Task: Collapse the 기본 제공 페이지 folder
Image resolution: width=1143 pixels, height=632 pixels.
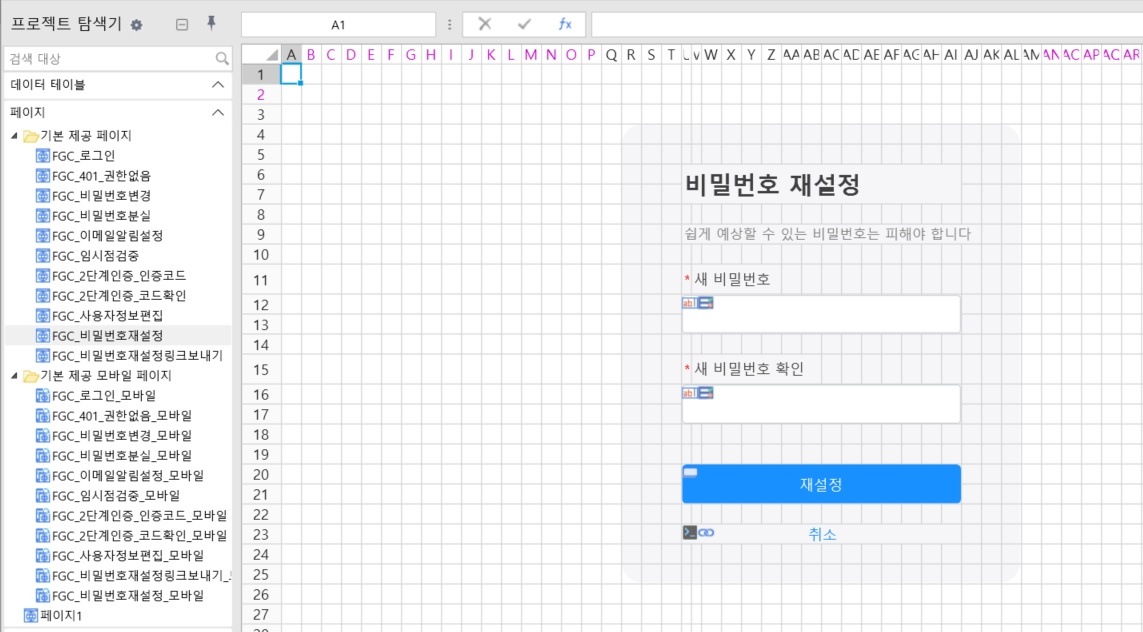Action: (x=14, y=136)
